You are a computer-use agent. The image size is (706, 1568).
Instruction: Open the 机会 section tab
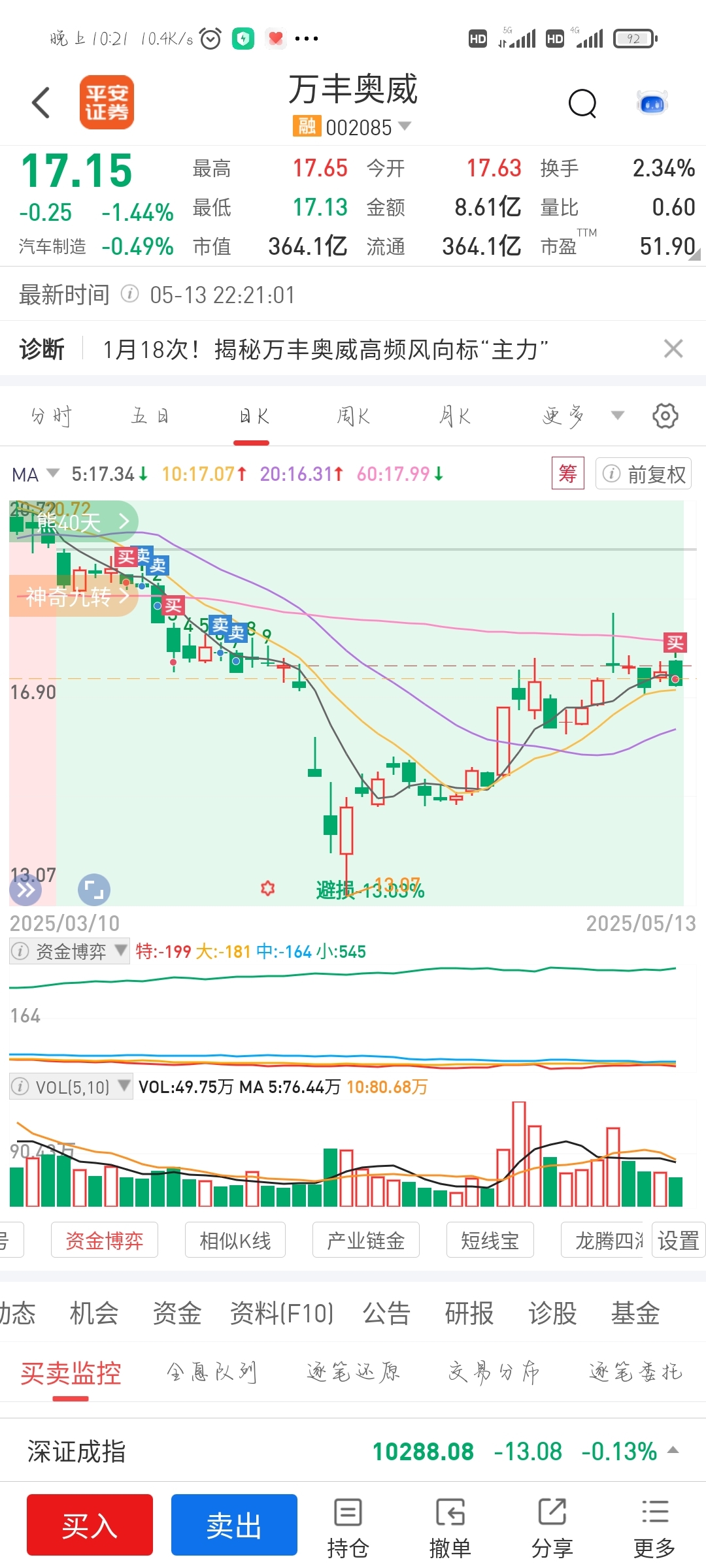coord(94,1313)
